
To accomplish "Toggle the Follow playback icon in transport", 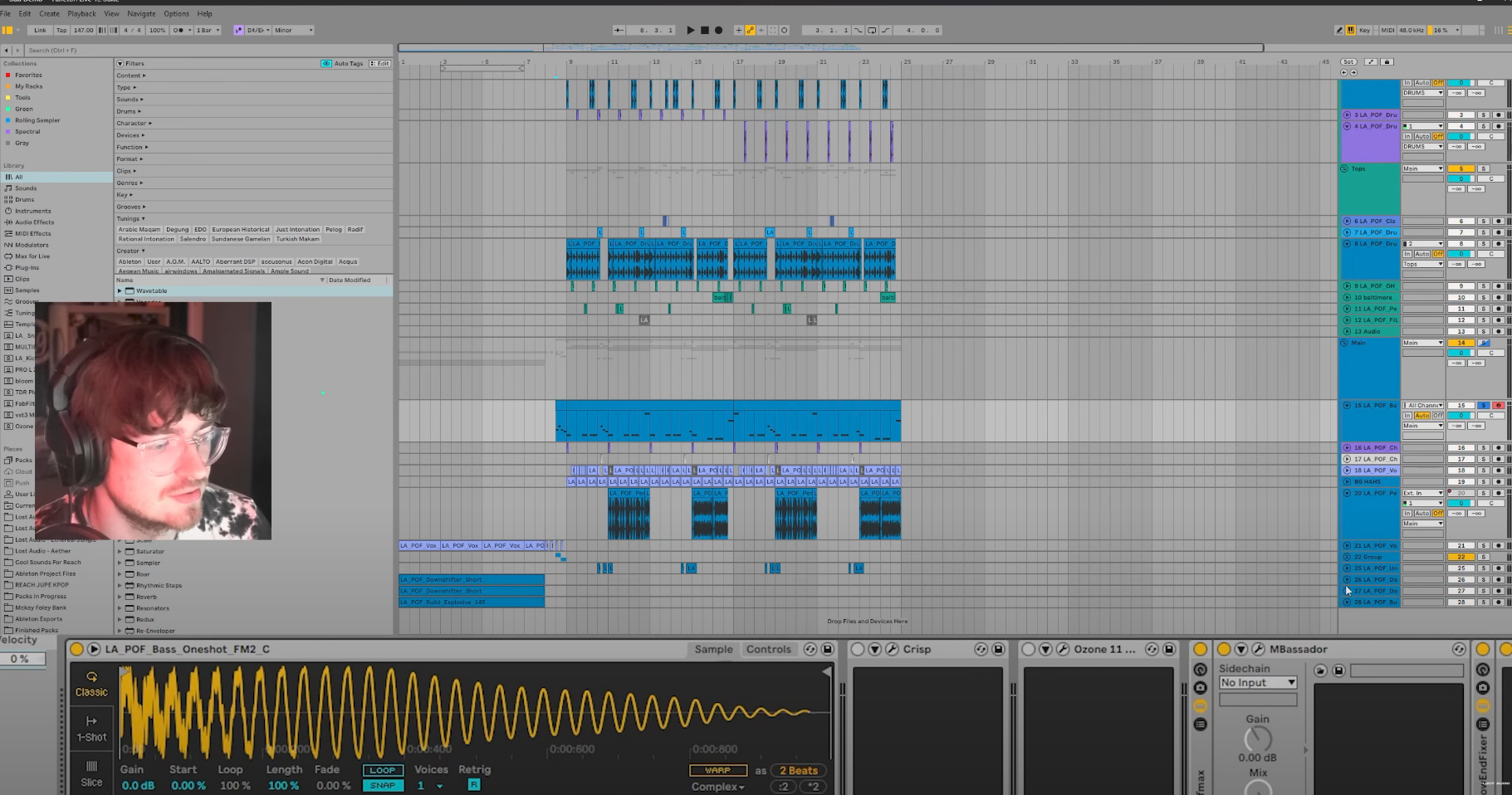I will tap(619, 30).
